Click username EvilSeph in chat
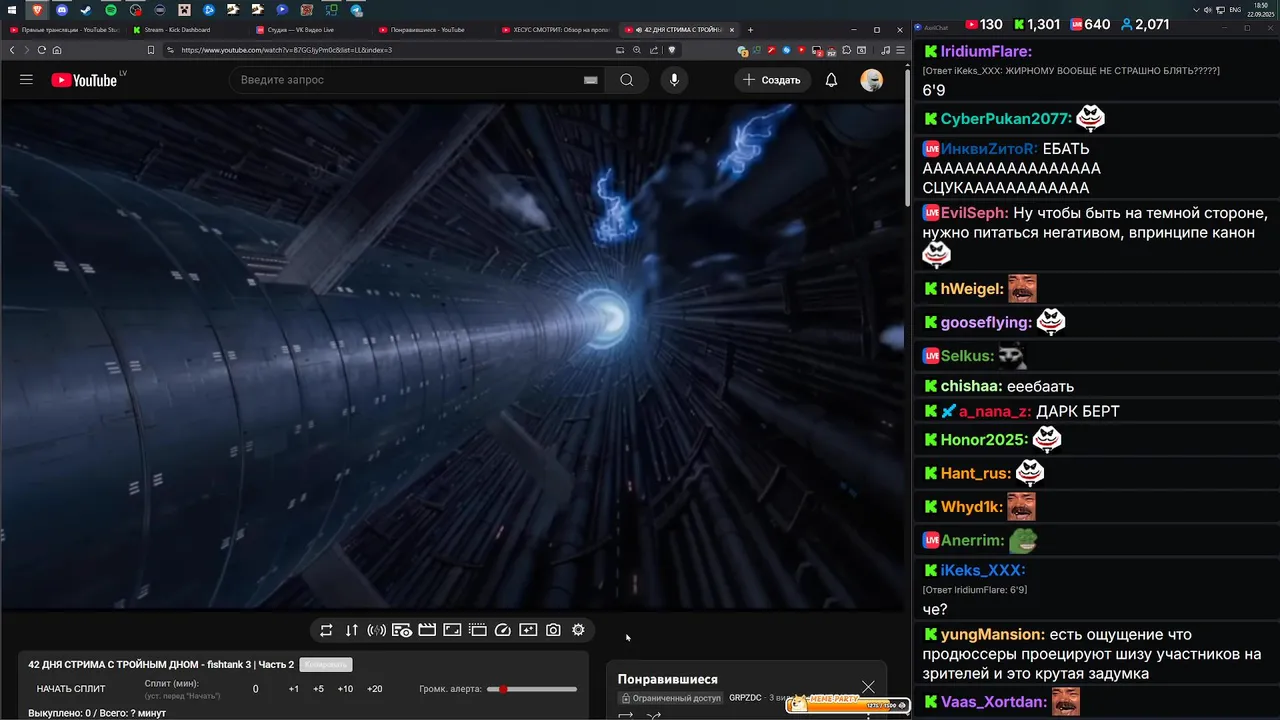Screen dimensions: 1280x720 (974, 213)
